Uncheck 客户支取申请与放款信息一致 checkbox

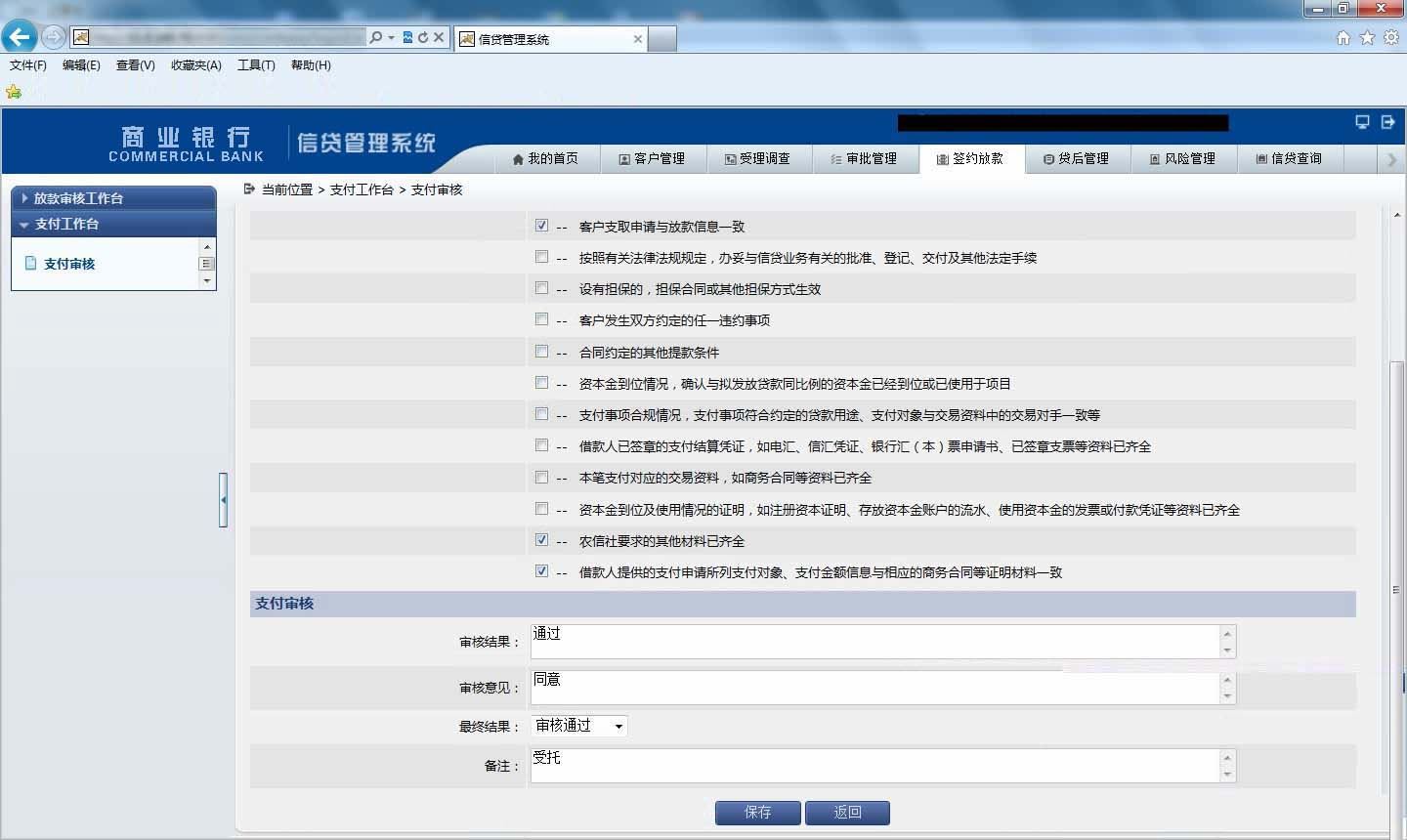coord(541,226)
